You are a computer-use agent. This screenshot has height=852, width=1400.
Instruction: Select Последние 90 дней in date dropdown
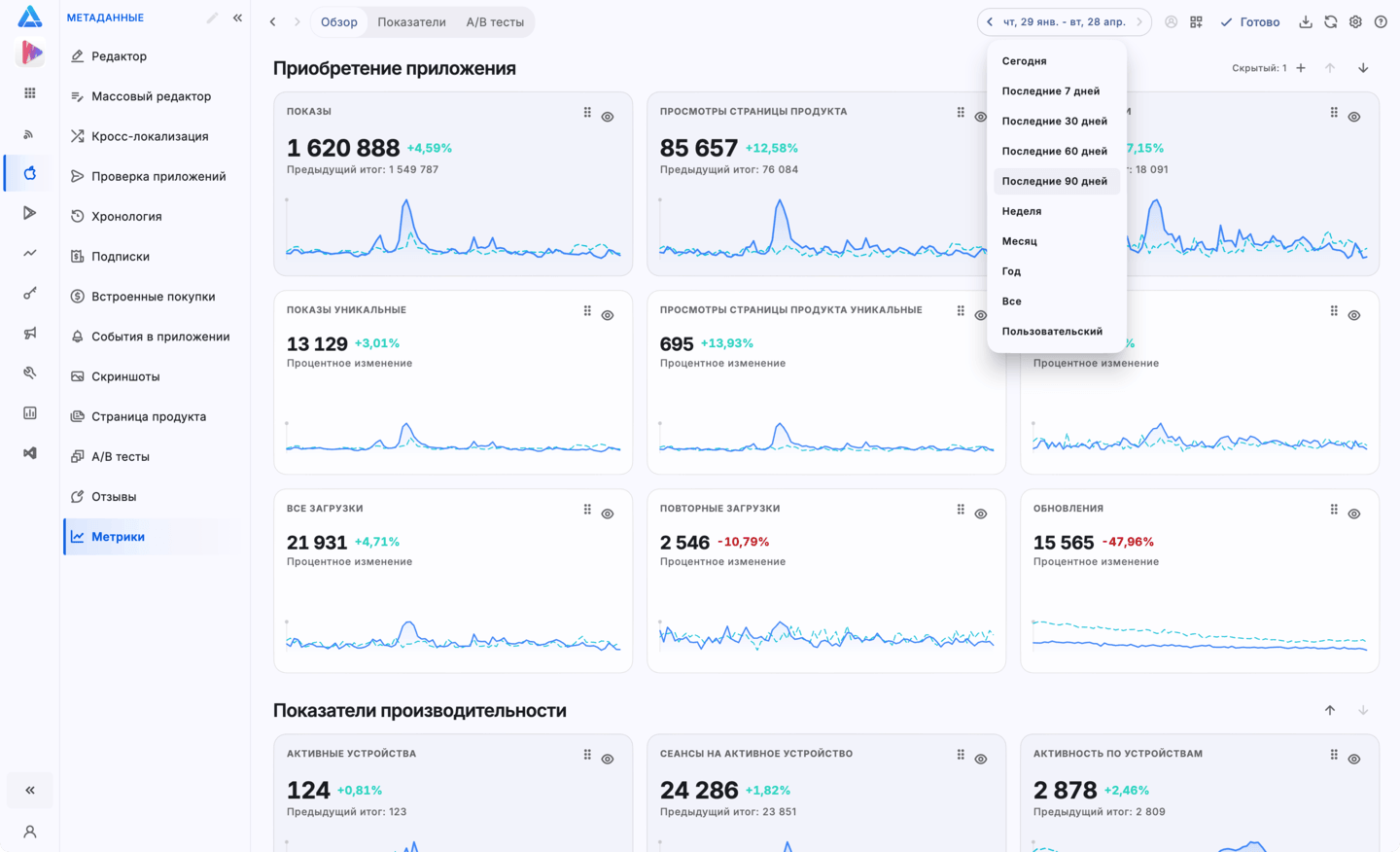point(1057,181)
